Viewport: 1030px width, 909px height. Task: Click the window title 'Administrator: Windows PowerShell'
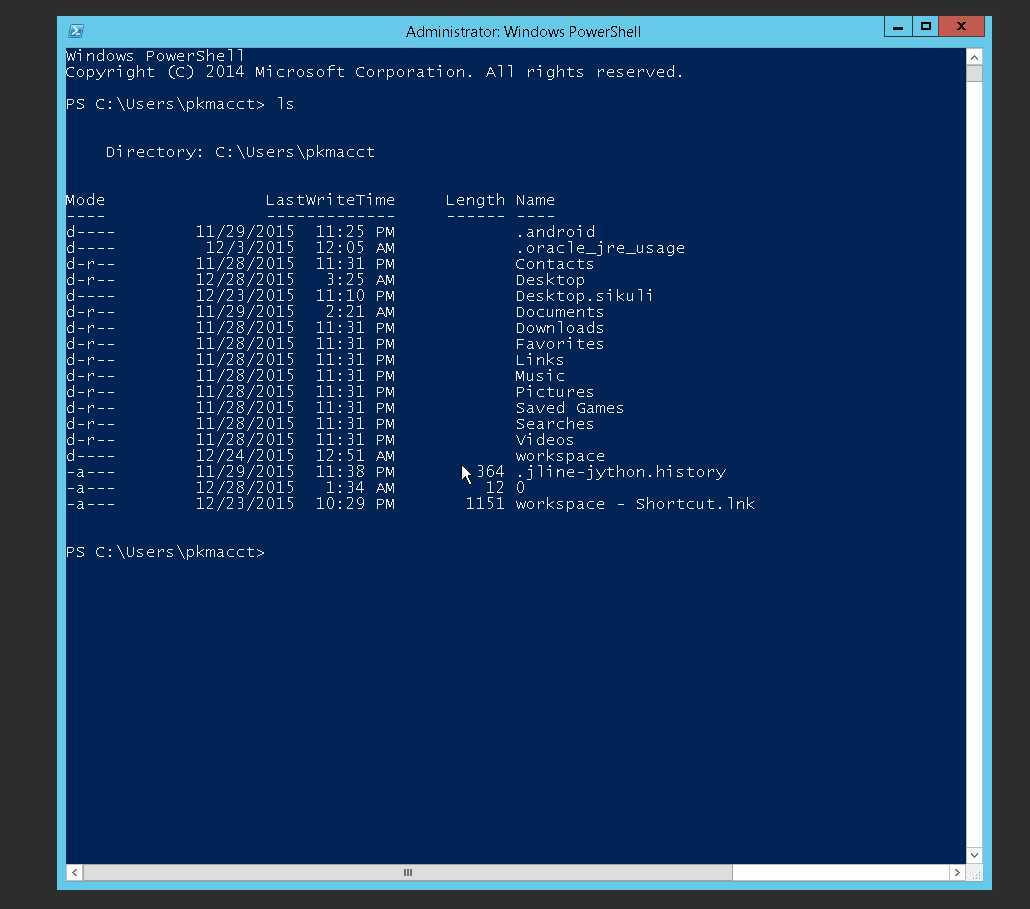pyautogui.click(x=523, y=32)
